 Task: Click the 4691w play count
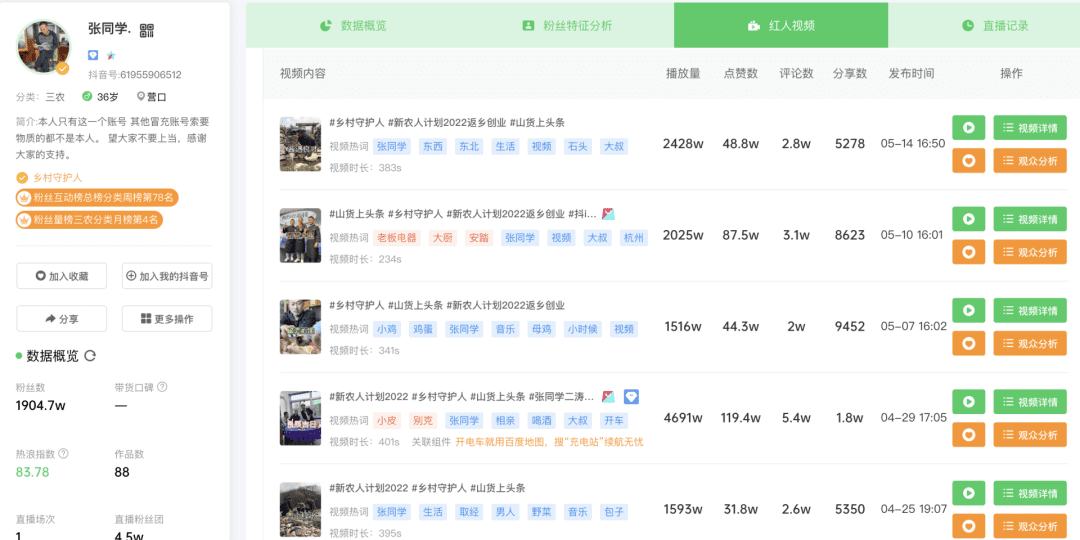coord(683,417)
